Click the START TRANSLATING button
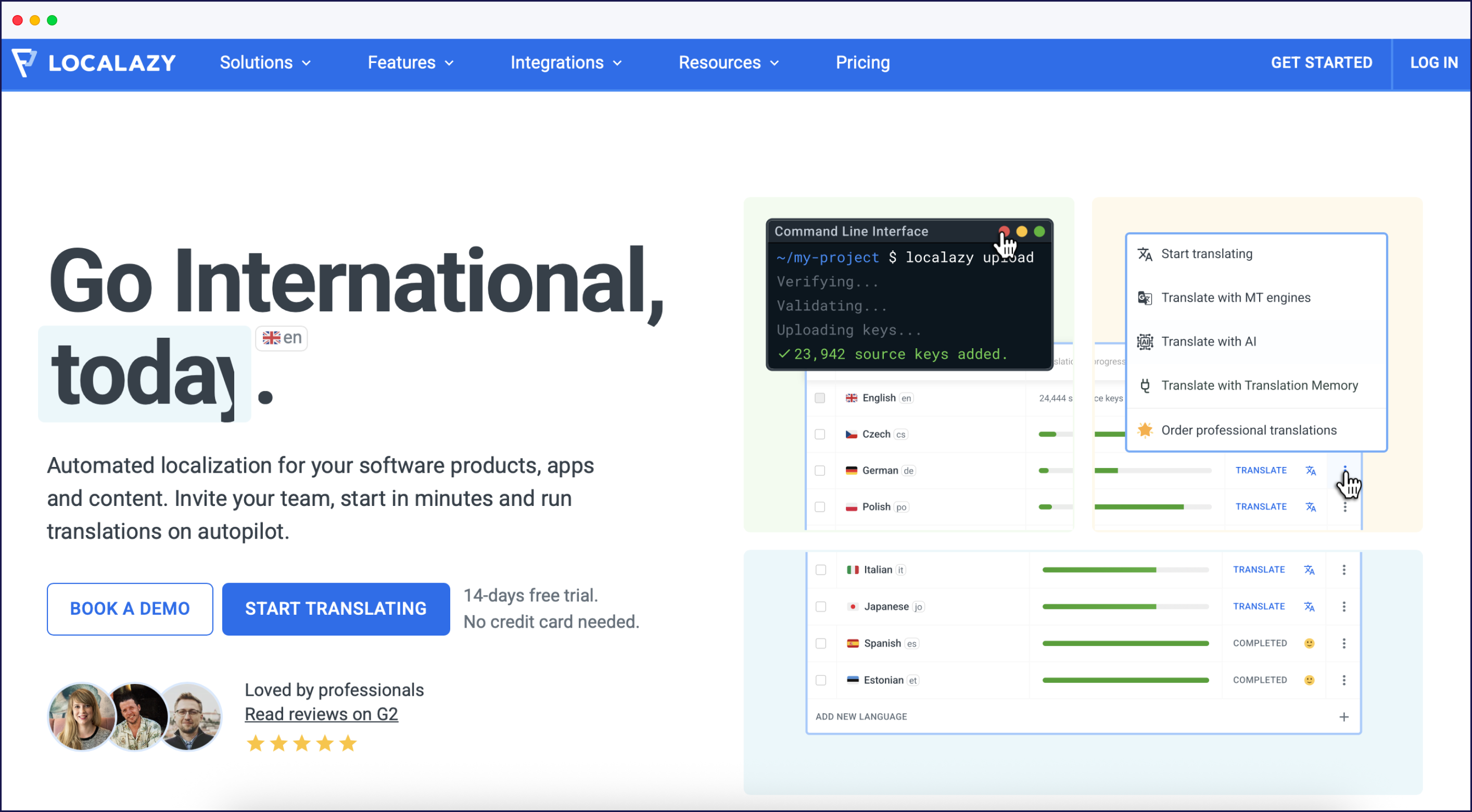 336,609
